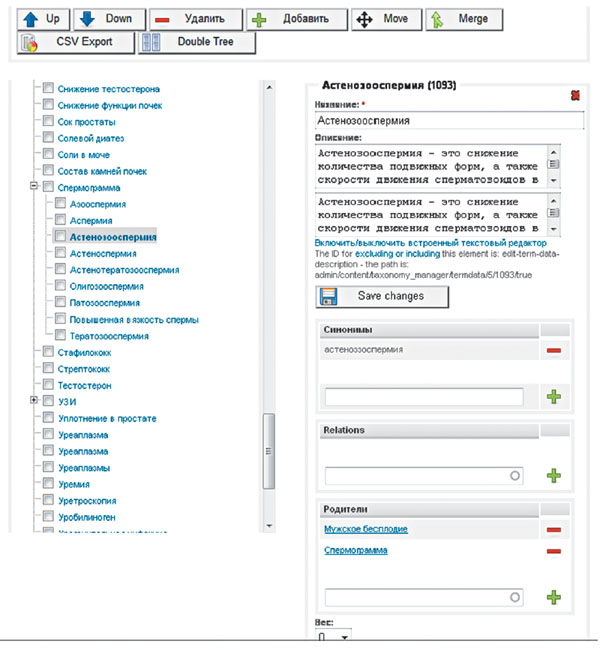Viewport: 600px width, 650px height.
Task: Tick the Азооспермия checkbox
Action: (61, 203)
